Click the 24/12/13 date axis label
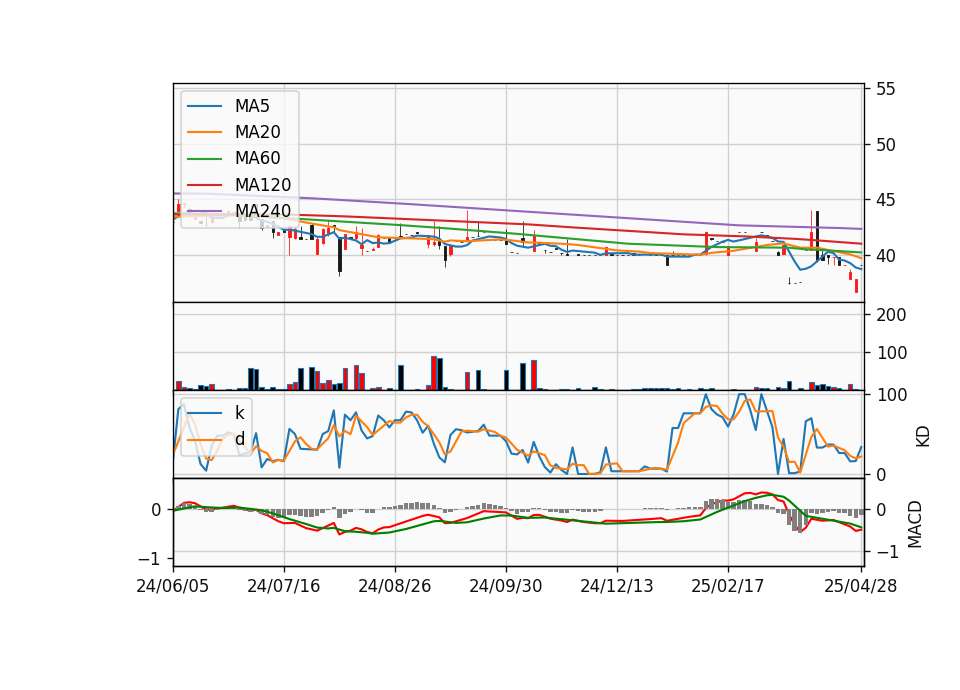The height and width of the screenshot is (690, 960). [617, 587]
